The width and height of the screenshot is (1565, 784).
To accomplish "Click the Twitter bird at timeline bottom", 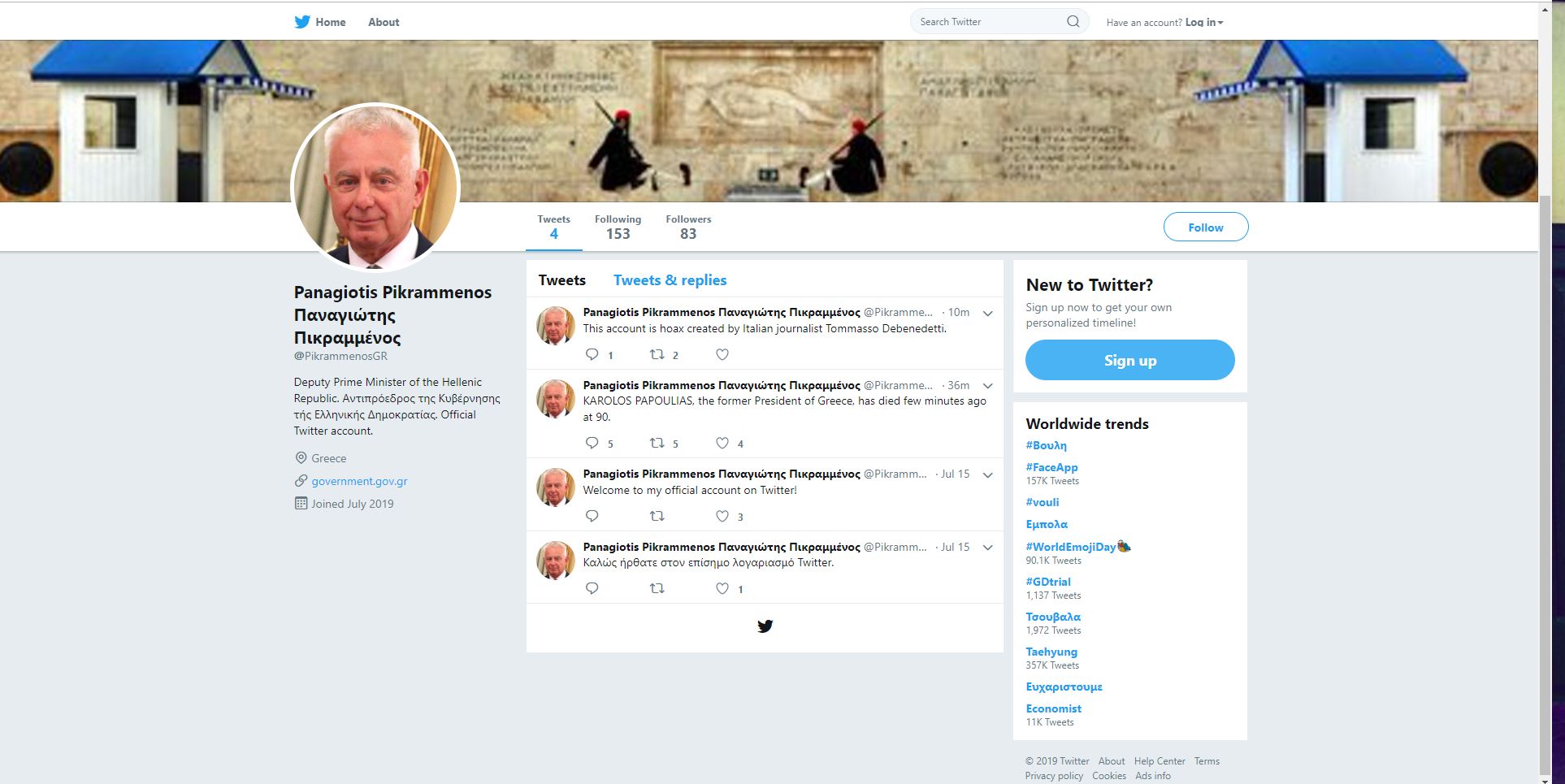I will (765, 626).
